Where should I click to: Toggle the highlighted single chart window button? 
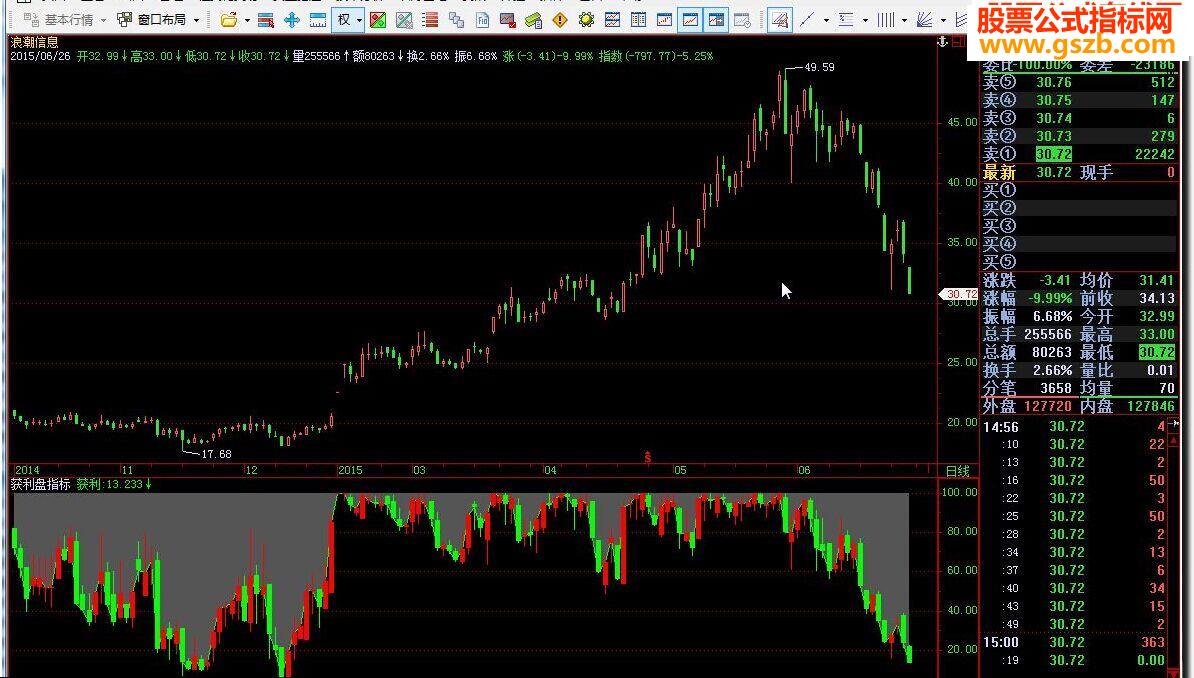pyautogui.click(x=690, y=20)
